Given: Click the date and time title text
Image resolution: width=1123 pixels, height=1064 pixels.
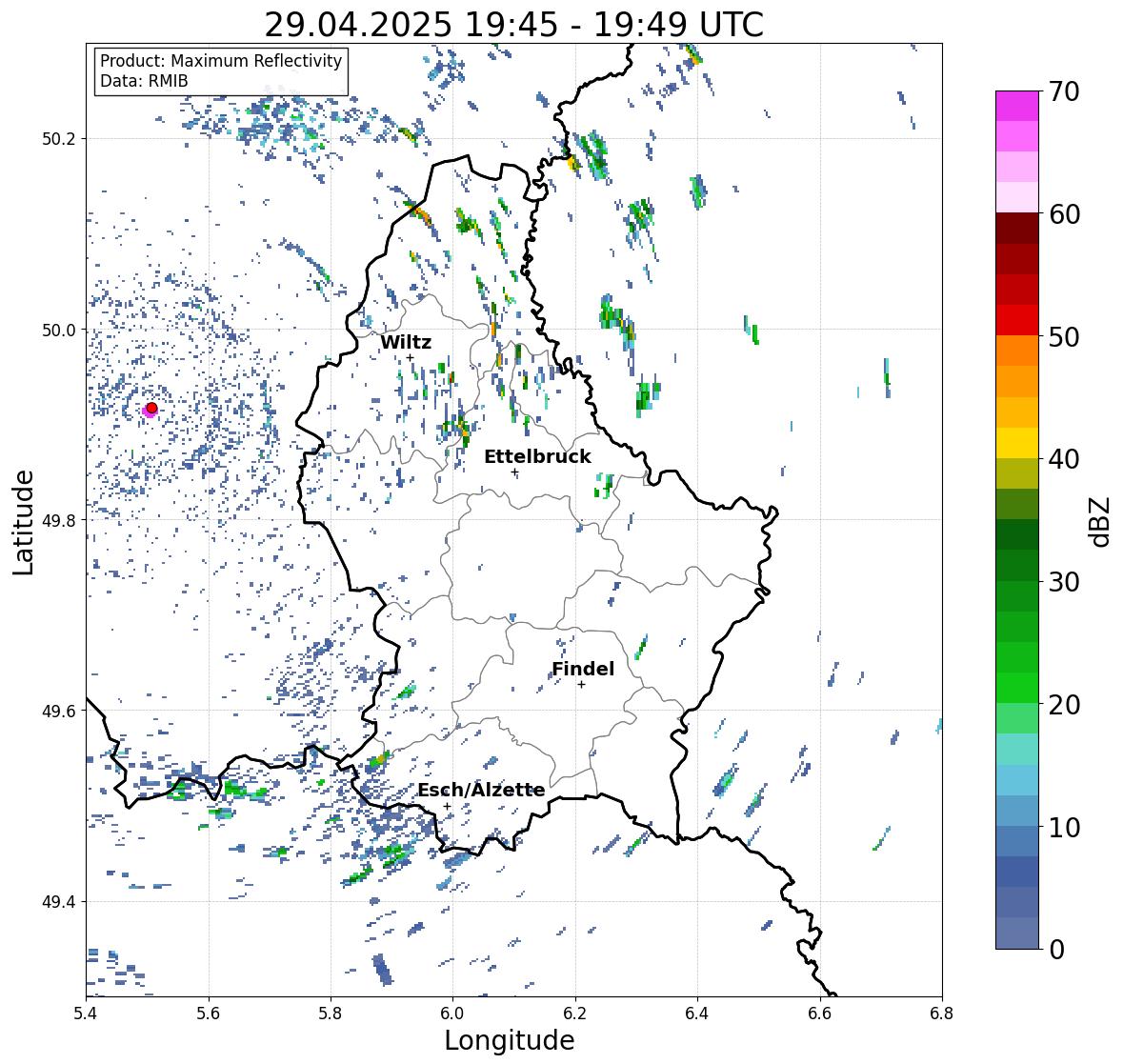Looking at the screenshot, I should click(x=513, y=25).
